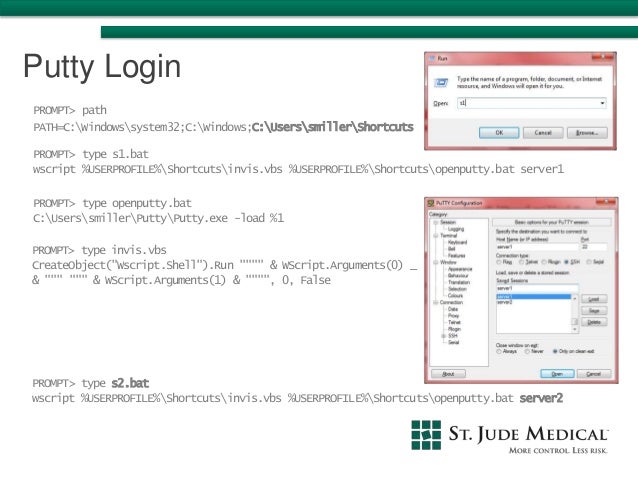
Task: Select Raw connection type radio button
Action: point(499,262)
